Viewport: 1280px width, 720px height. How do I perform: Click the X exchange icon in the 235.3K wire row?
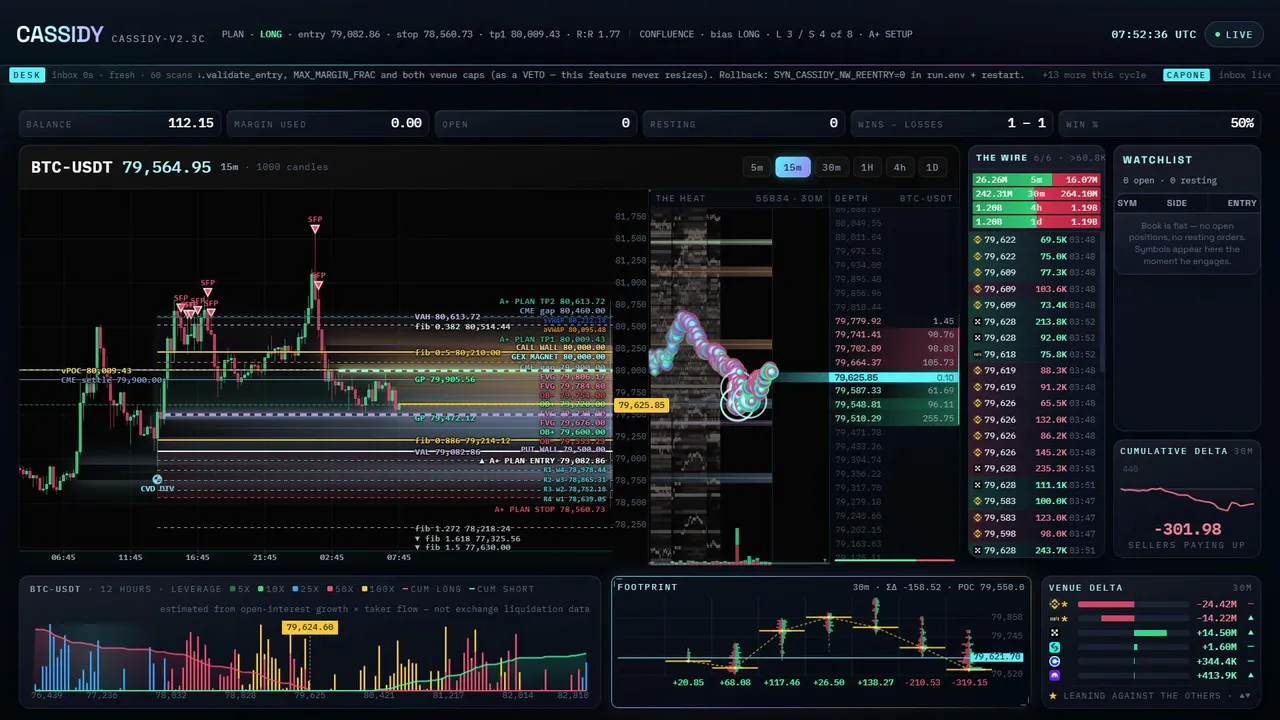pyautogui.click(x=977, y=468)
